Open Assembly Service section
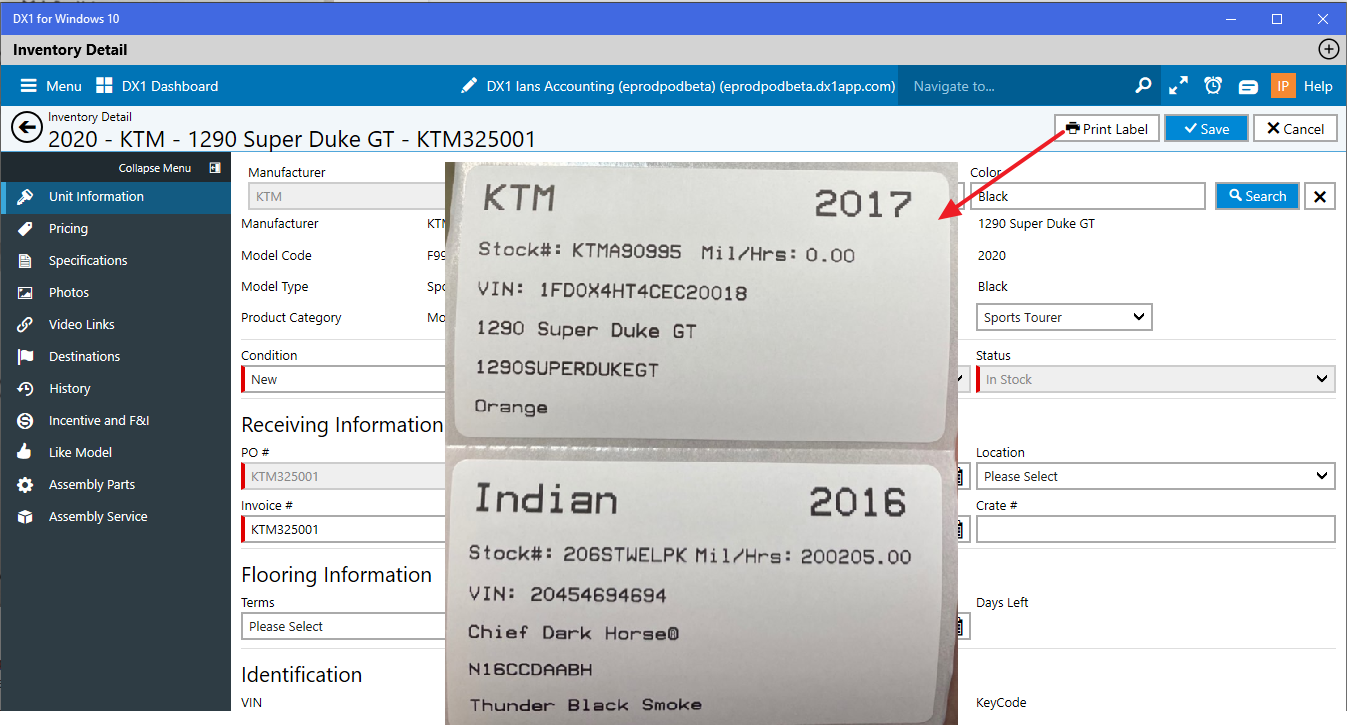 (x=116, y=517)
